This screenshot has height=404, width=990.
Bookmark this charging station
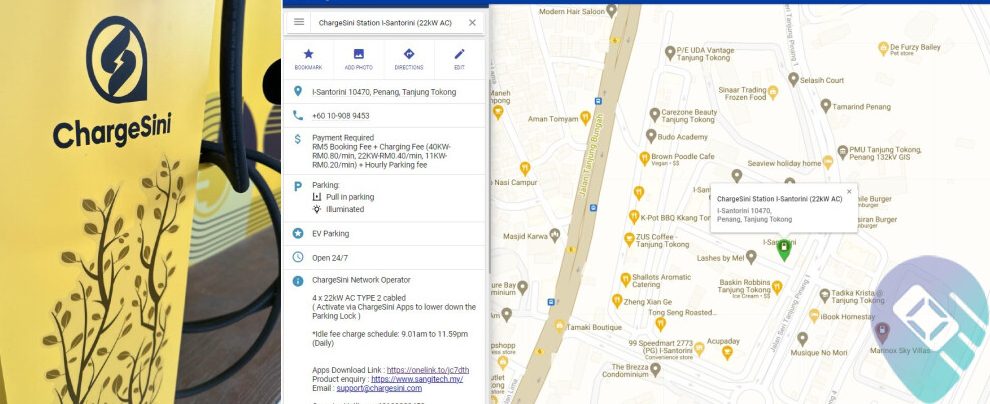[308, 58]
